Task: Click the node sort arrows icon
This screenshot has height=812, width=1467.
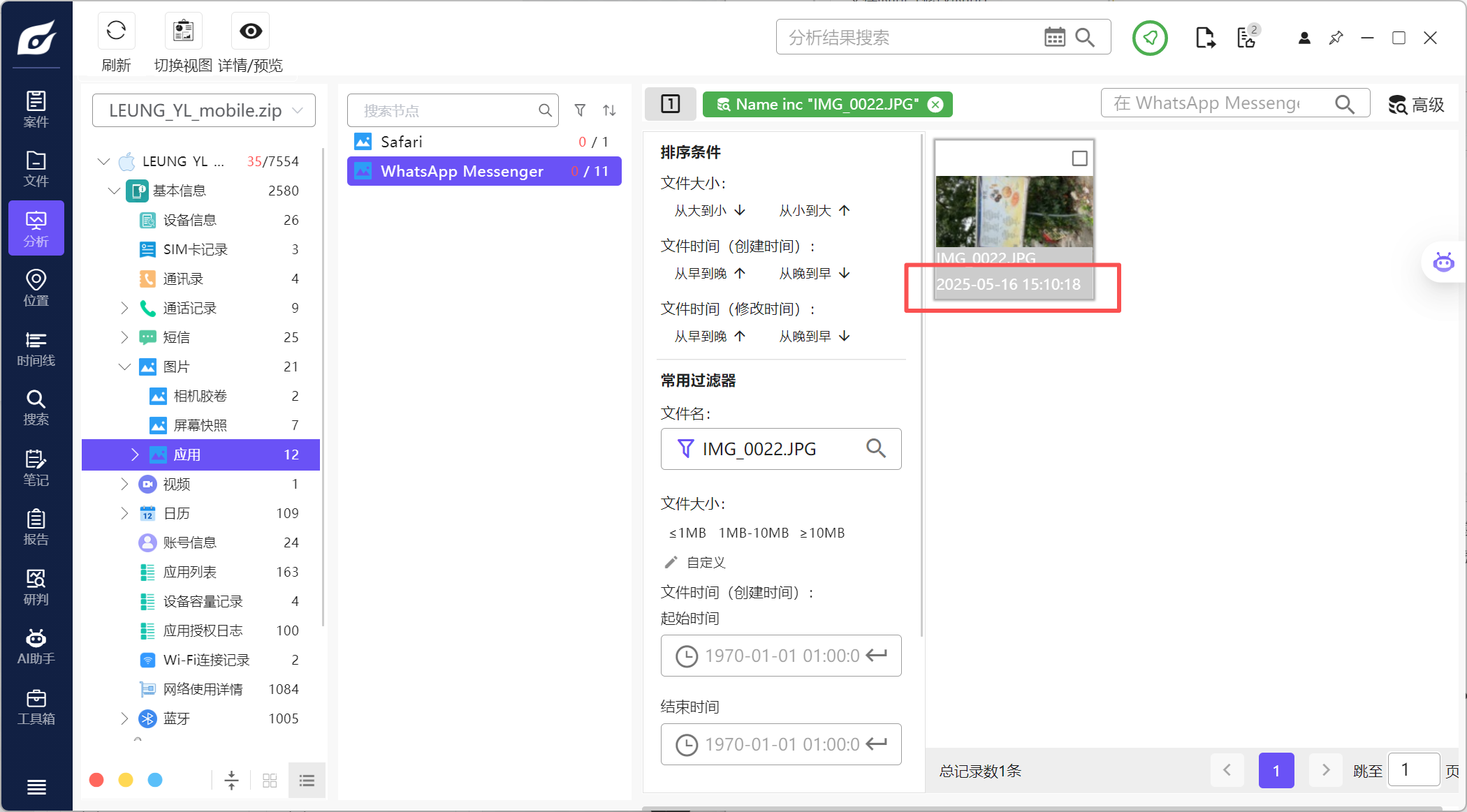Action: point(609,110)
